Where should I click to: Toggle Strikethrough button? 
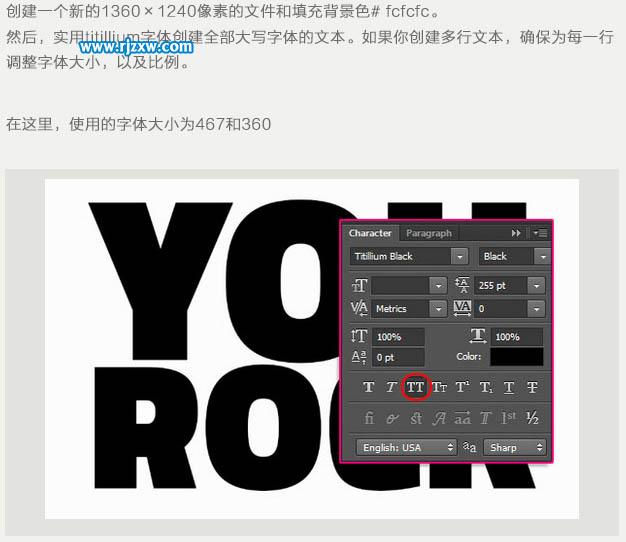(532, 387)
